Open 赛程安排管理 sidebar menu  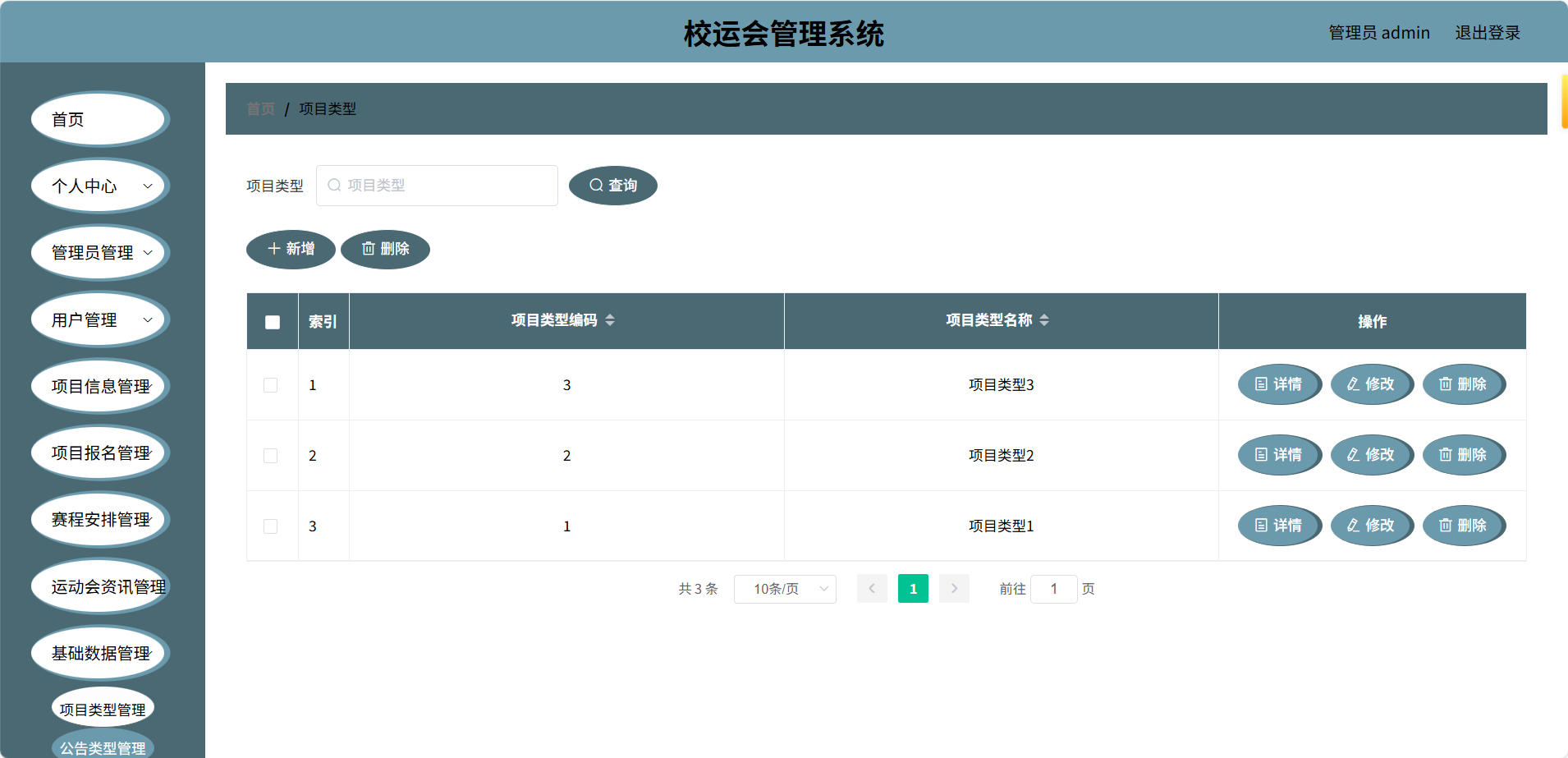click(99, 520)
